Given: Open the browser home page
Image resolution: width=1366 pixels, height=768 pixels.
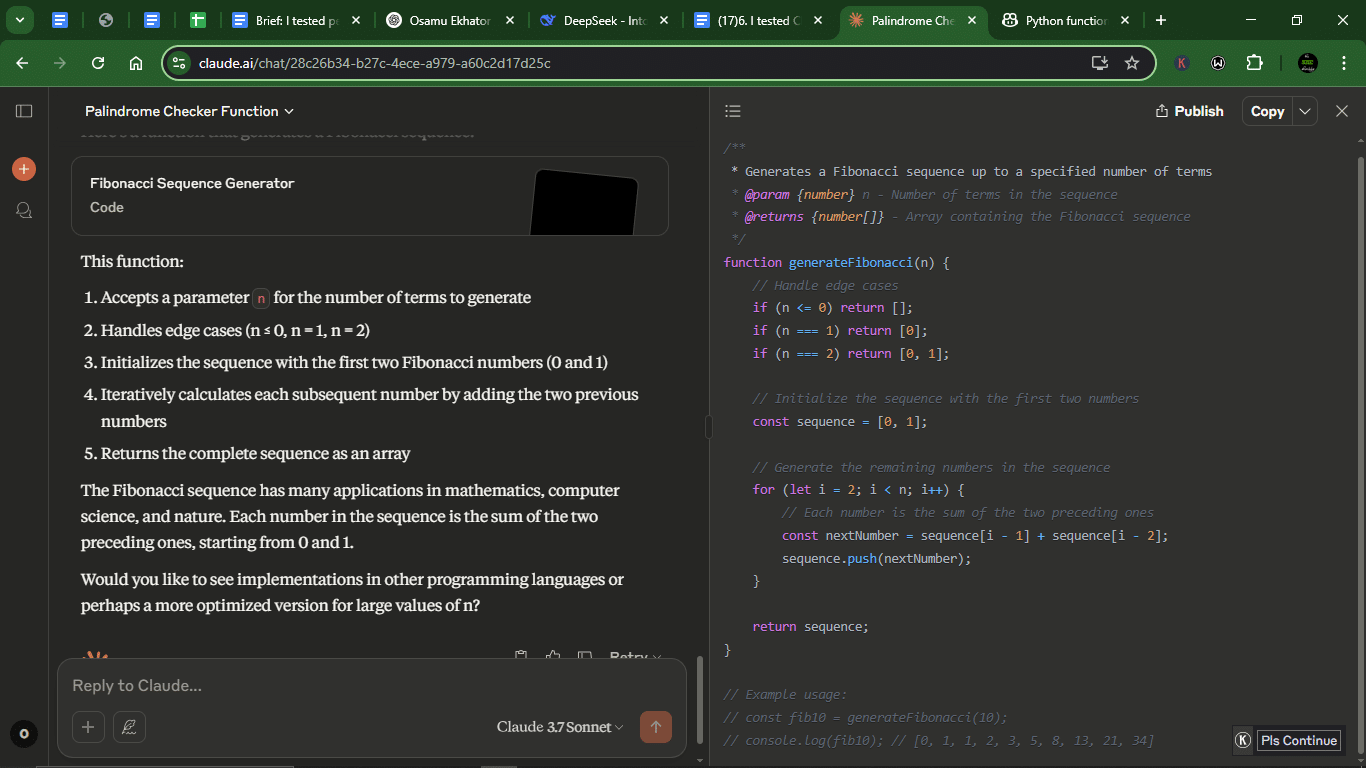Looking at the screenshot, I should point(136,62).
